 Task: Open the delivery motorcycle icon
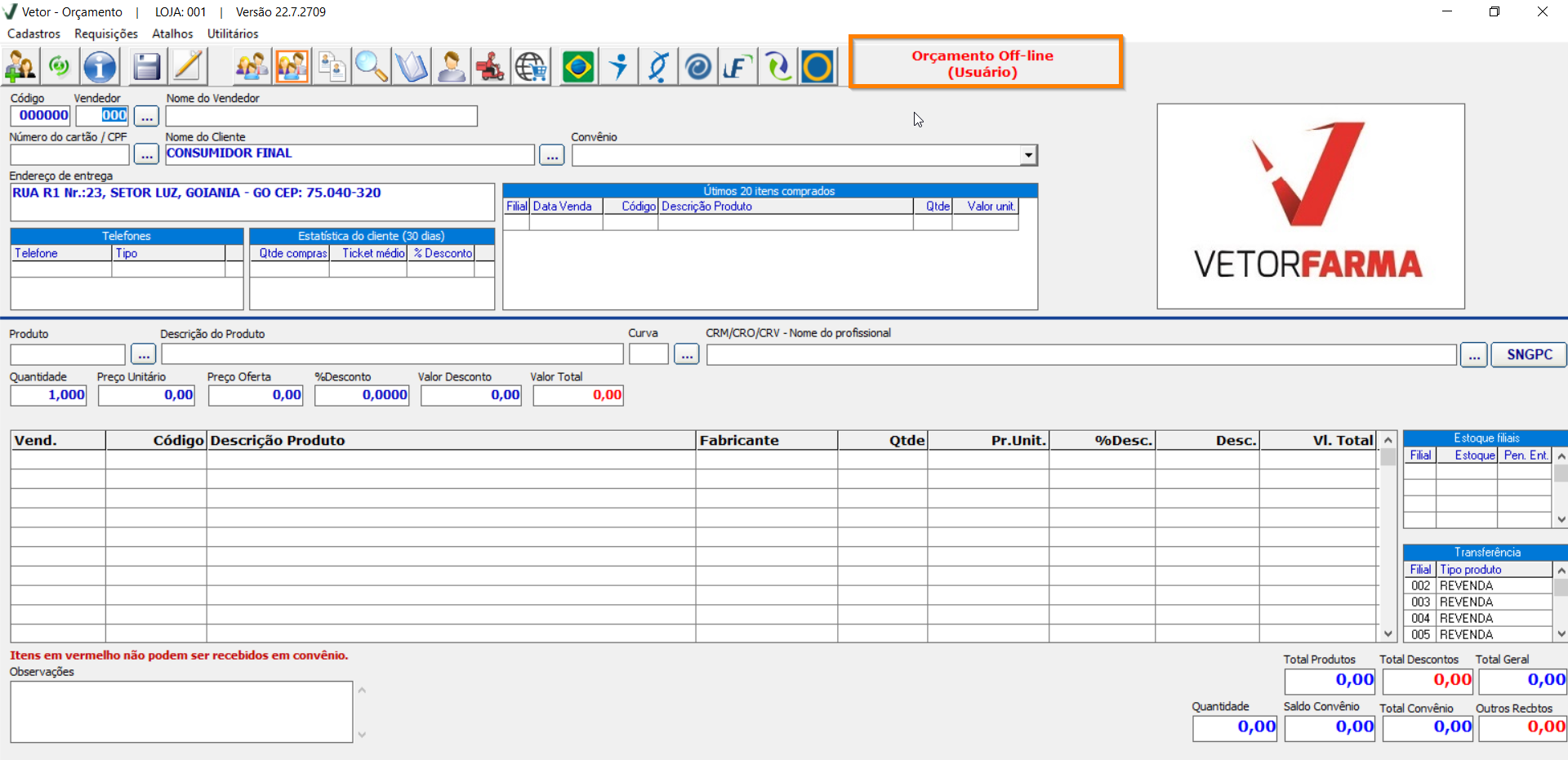click(491, 67)
